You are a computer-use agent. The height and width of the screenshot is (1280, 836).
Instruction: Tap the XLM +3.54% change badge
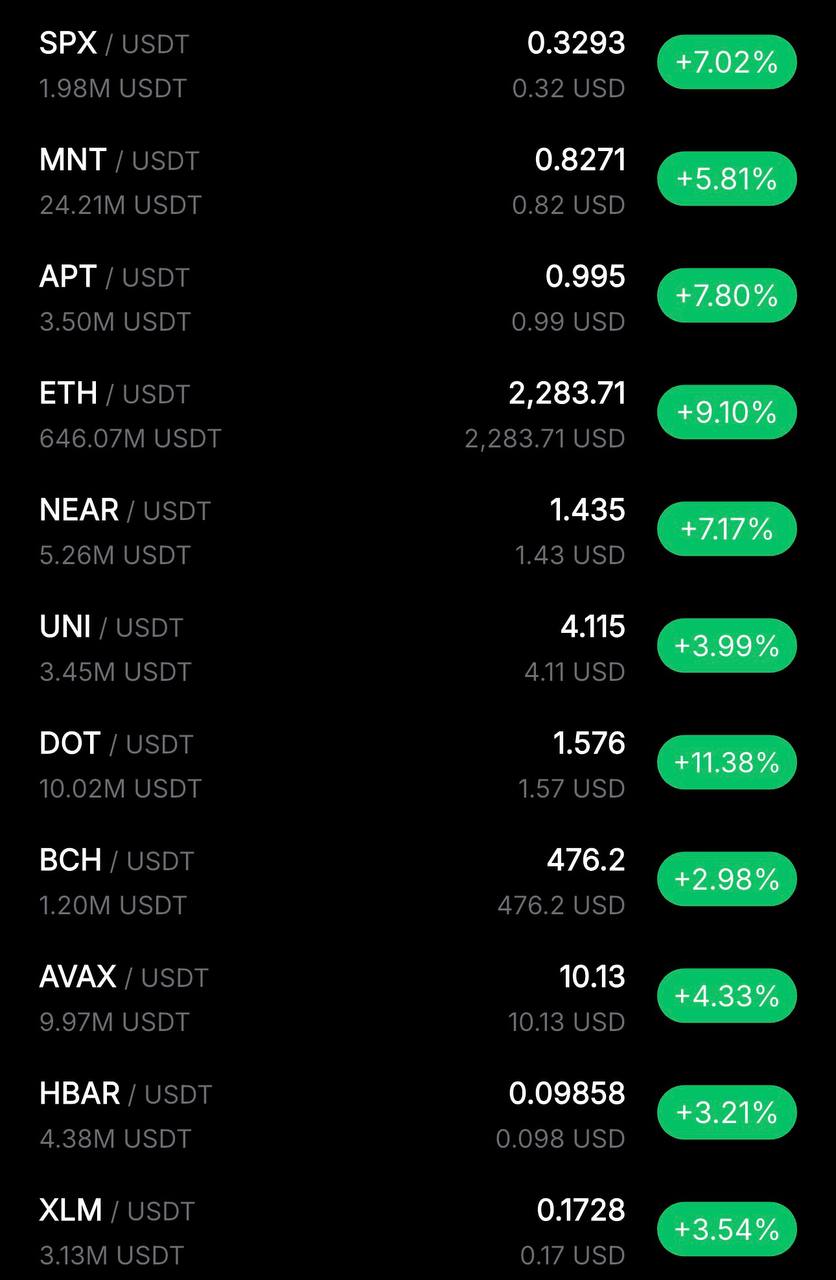[x=726, y=1229]
